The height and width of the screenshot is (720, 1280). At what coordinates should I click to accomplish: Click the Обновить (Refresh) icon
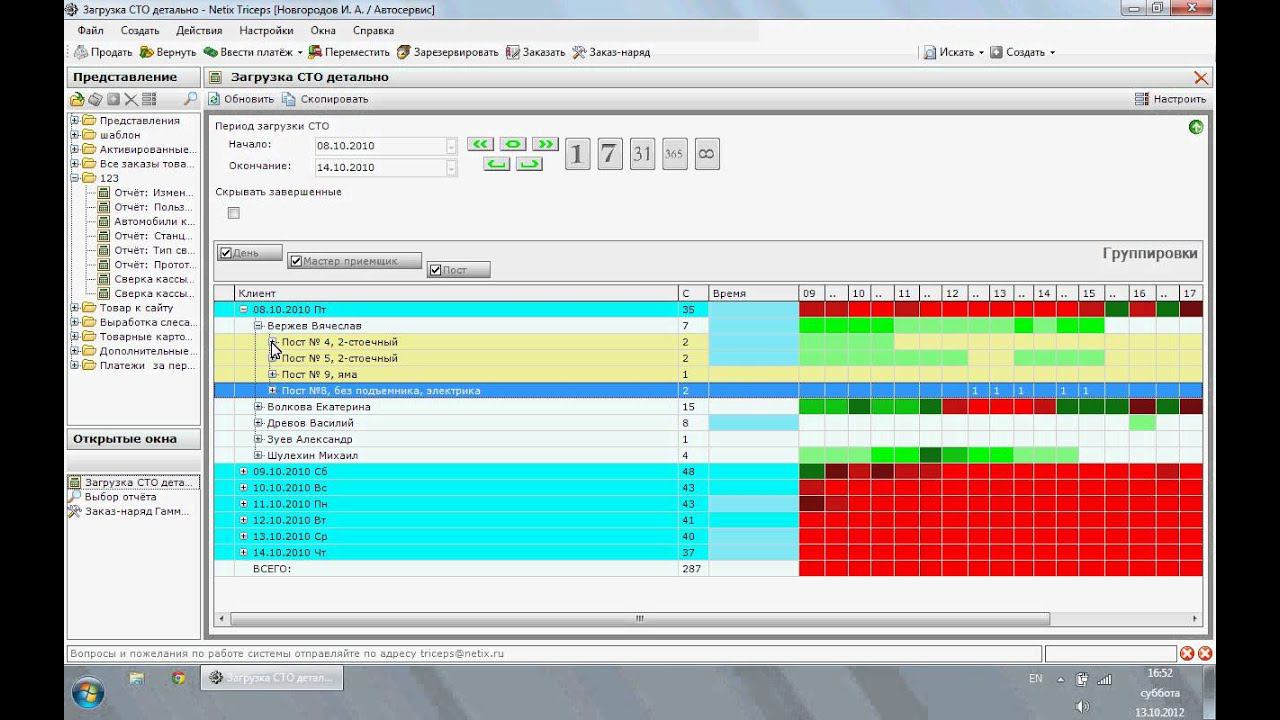click(x=214, y=99)
